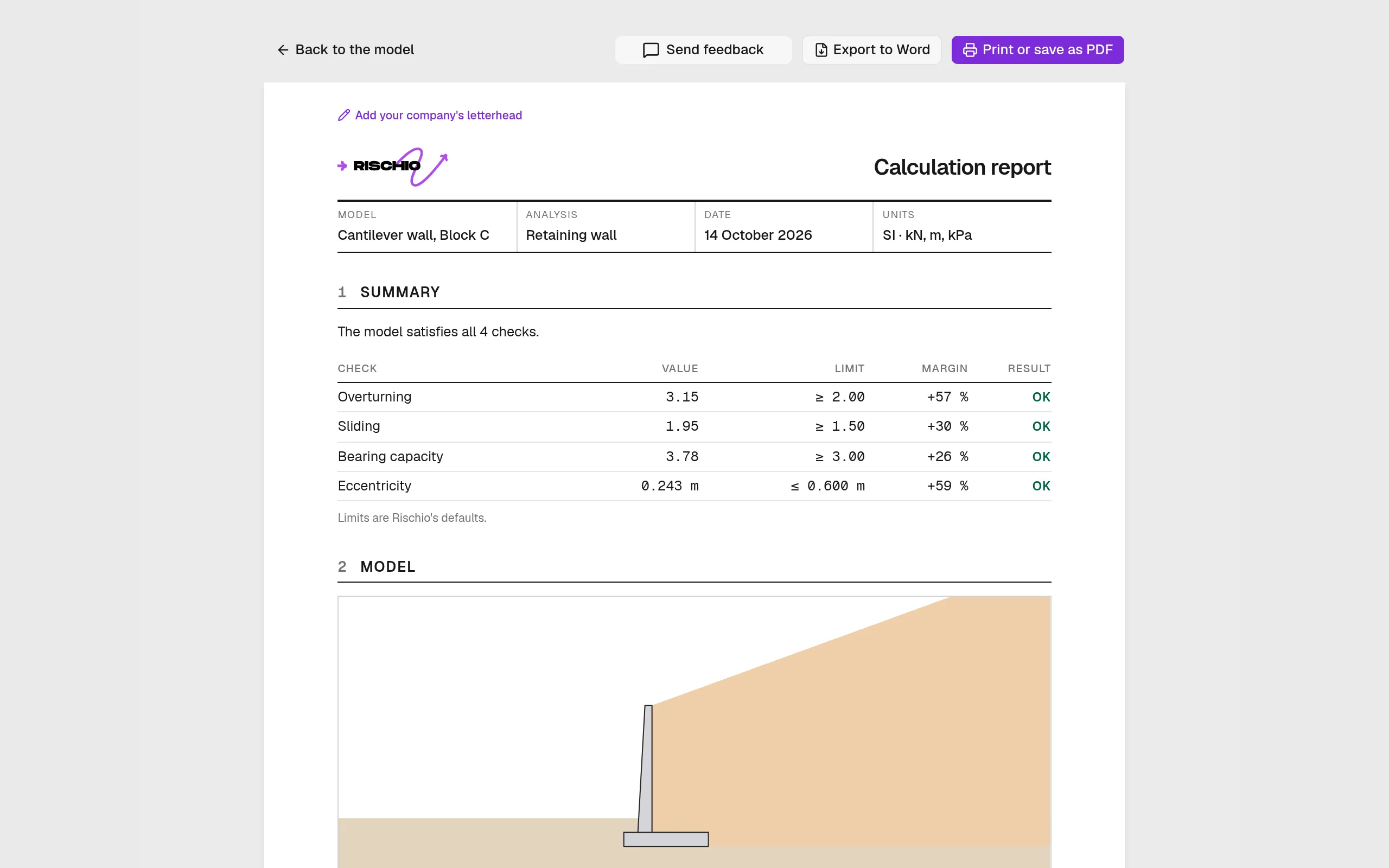Click the Overturning check row label
This screenshot has width=1389, height=868.
(x=374, y=397)
